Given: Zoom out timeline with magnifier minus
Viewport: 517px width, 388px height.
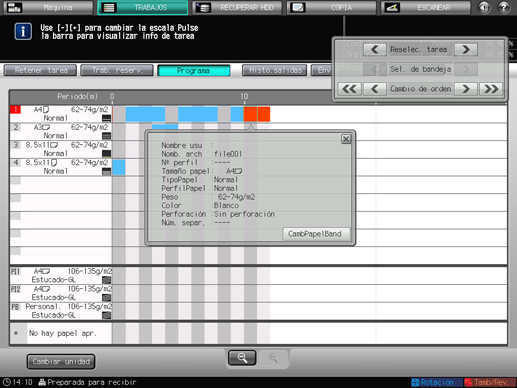Looking at the screenshot, I should tap(242, 358).
